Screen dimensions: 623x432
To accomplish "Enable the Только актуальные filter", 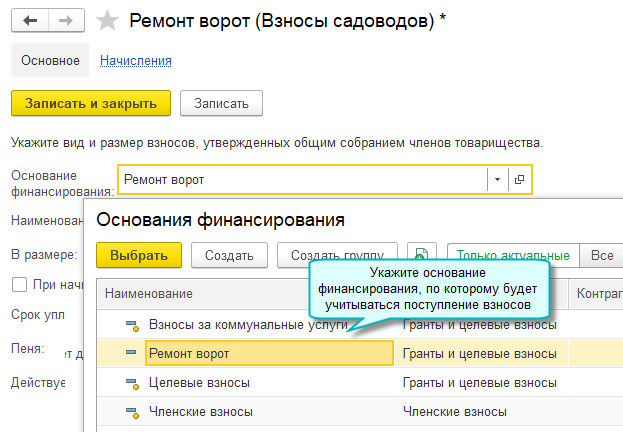I will coord(515,255).
